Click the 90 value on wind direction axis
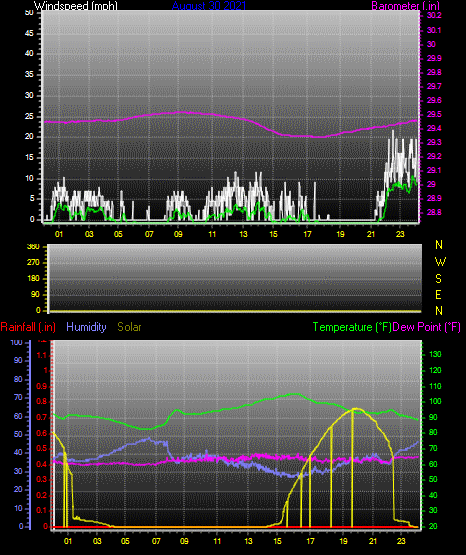Screen dimensions: 466x555 [35, 294]
